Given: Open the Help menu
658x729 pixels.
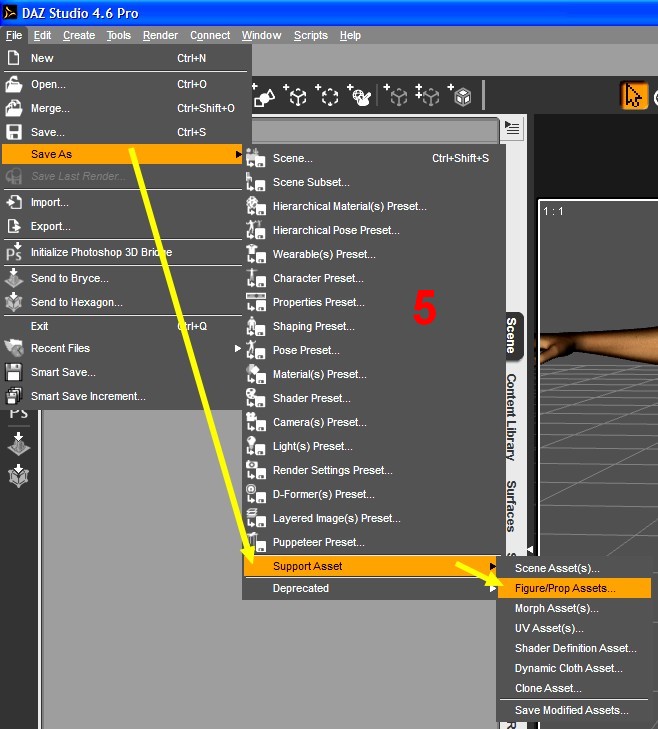Looking at the screenshot, I should (x=350, y=35).
